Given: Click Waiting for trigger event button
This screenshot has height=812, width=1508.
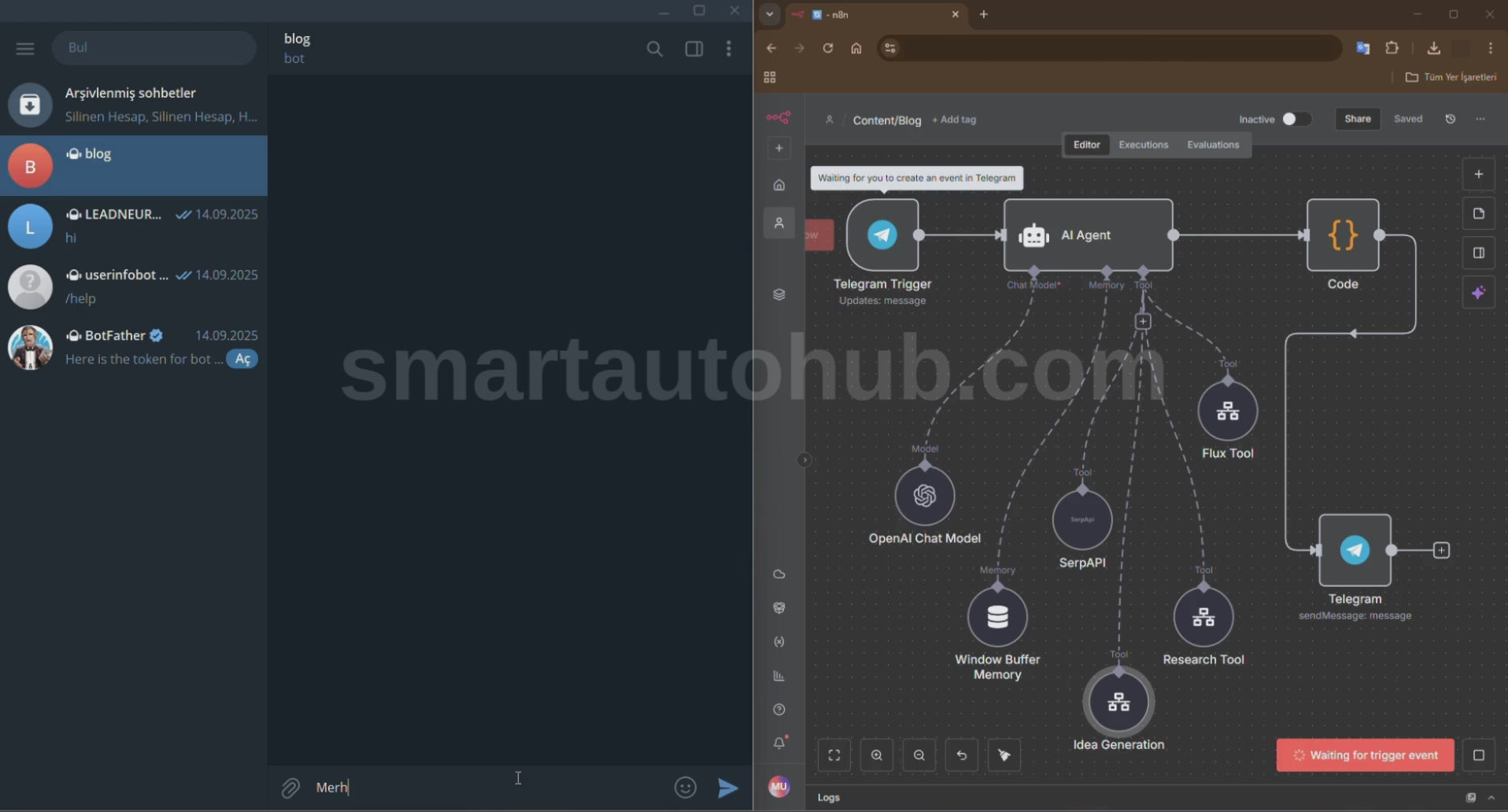Looking at the screenshot, I should click(x=1365, y=755).
